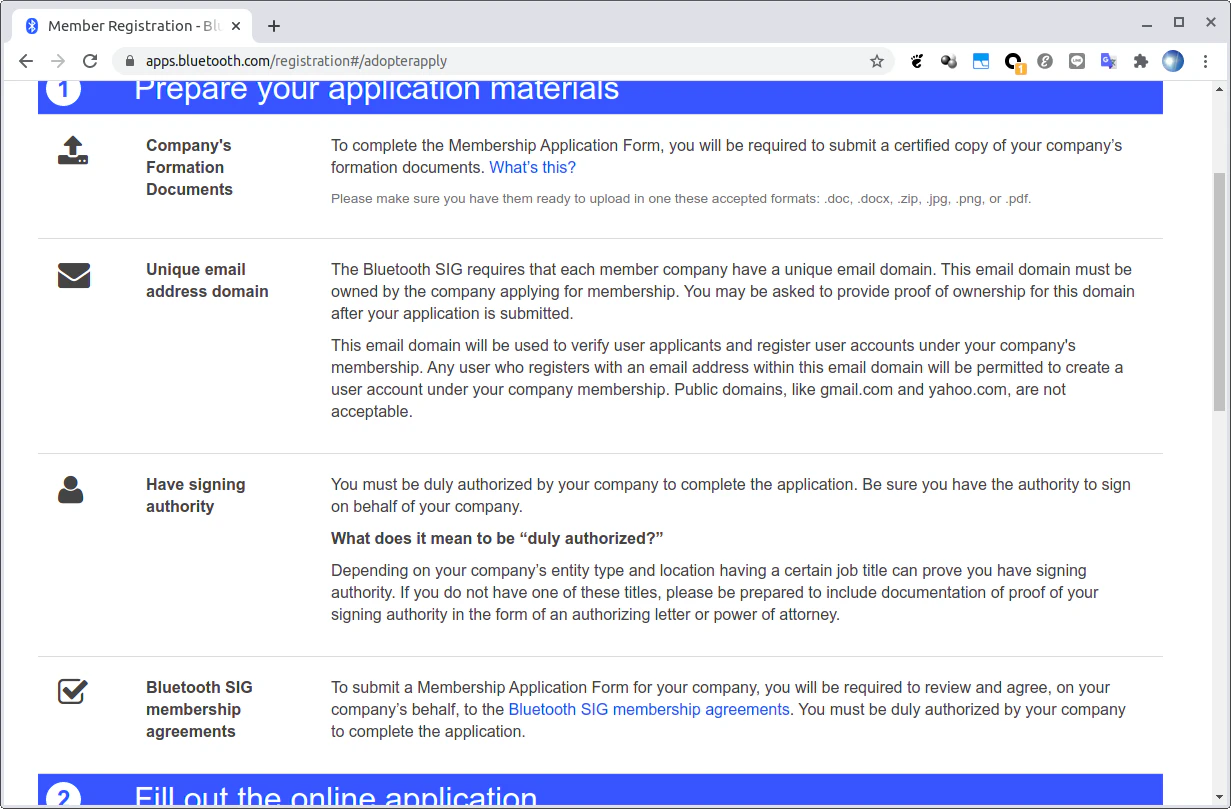The width and height of the screenshot is (1231, 809).
Task: Click the accepted file formats note text
Action: pyautogui.click(x=681, y=198)
